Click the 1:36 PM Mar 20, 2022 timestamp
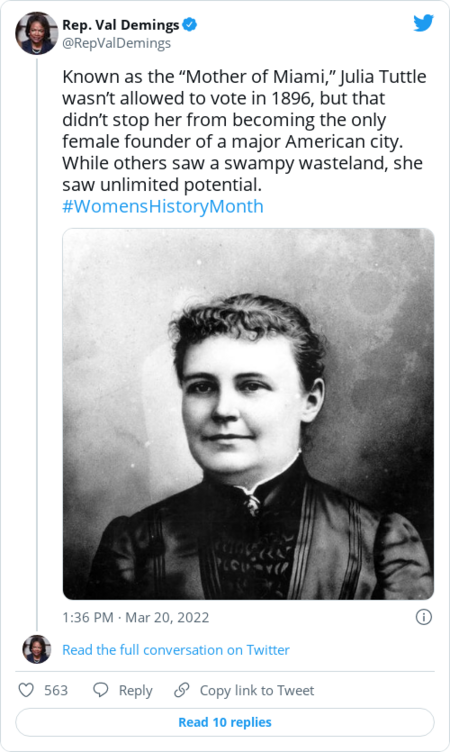The height and width of the screenshot is (752, 450). [136, 617]
